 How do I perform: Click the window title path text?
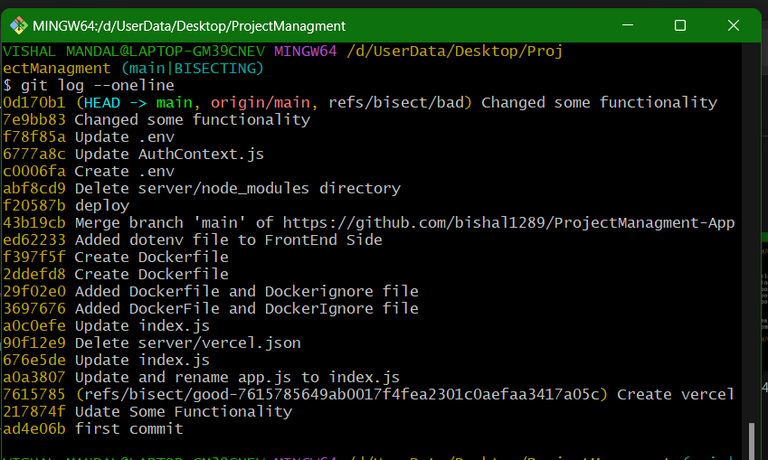click(189, 25)
